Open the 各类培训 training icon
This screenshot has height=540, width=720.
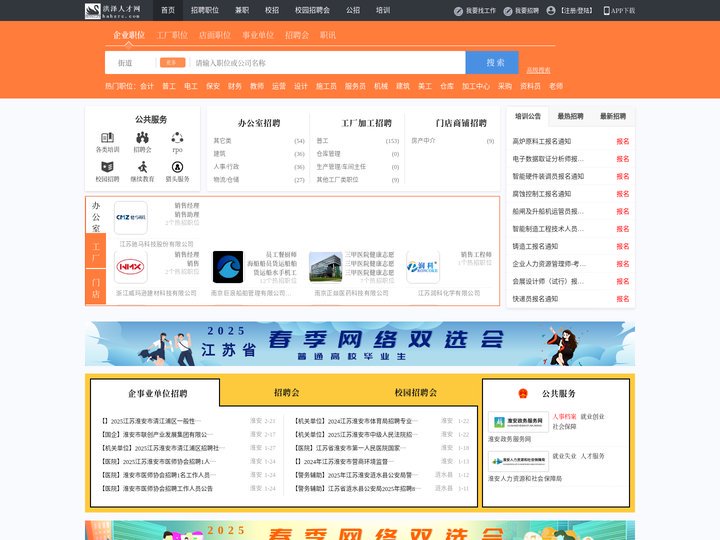[107, 137]
